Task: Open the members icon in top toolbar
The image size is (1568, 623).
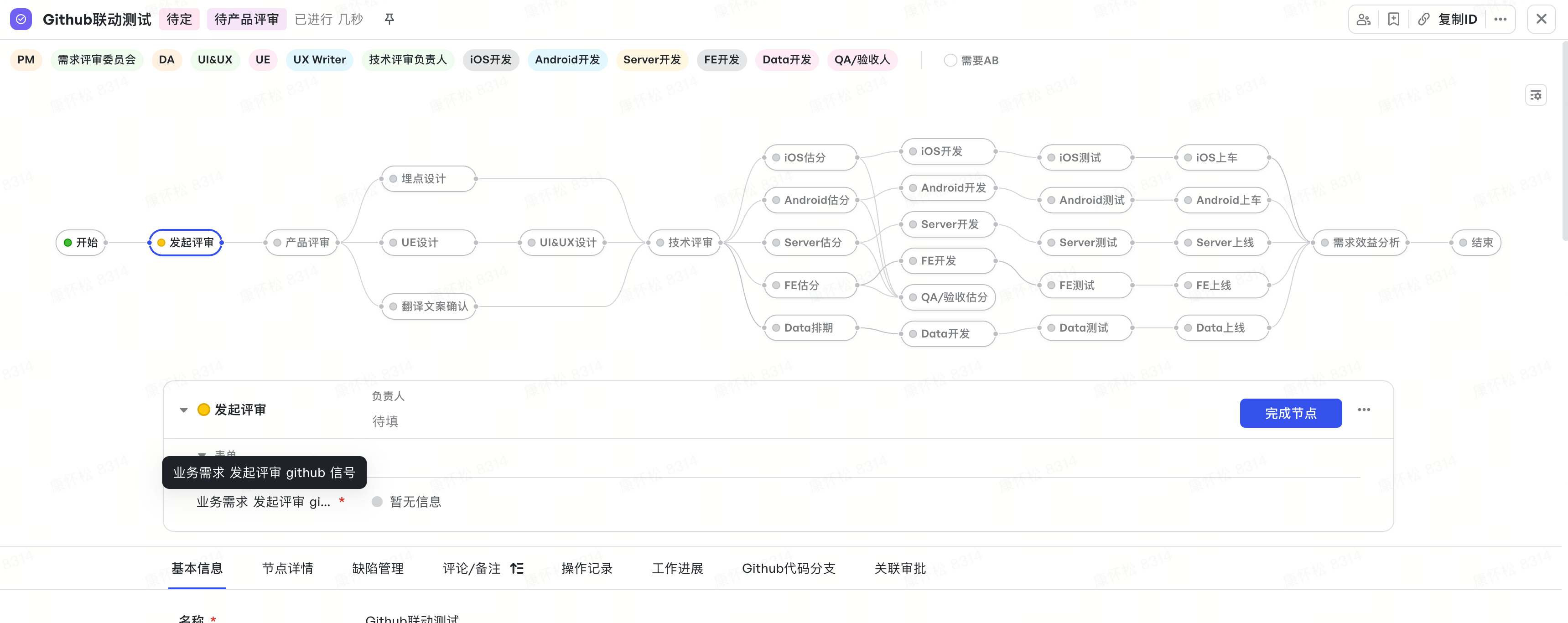Action: coord(1364,20)
